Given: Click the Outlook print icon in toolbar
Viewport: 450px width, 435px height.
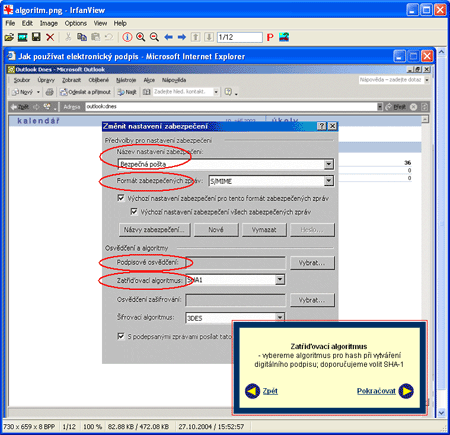Looking at the screenshot, I should pos(50,92).
